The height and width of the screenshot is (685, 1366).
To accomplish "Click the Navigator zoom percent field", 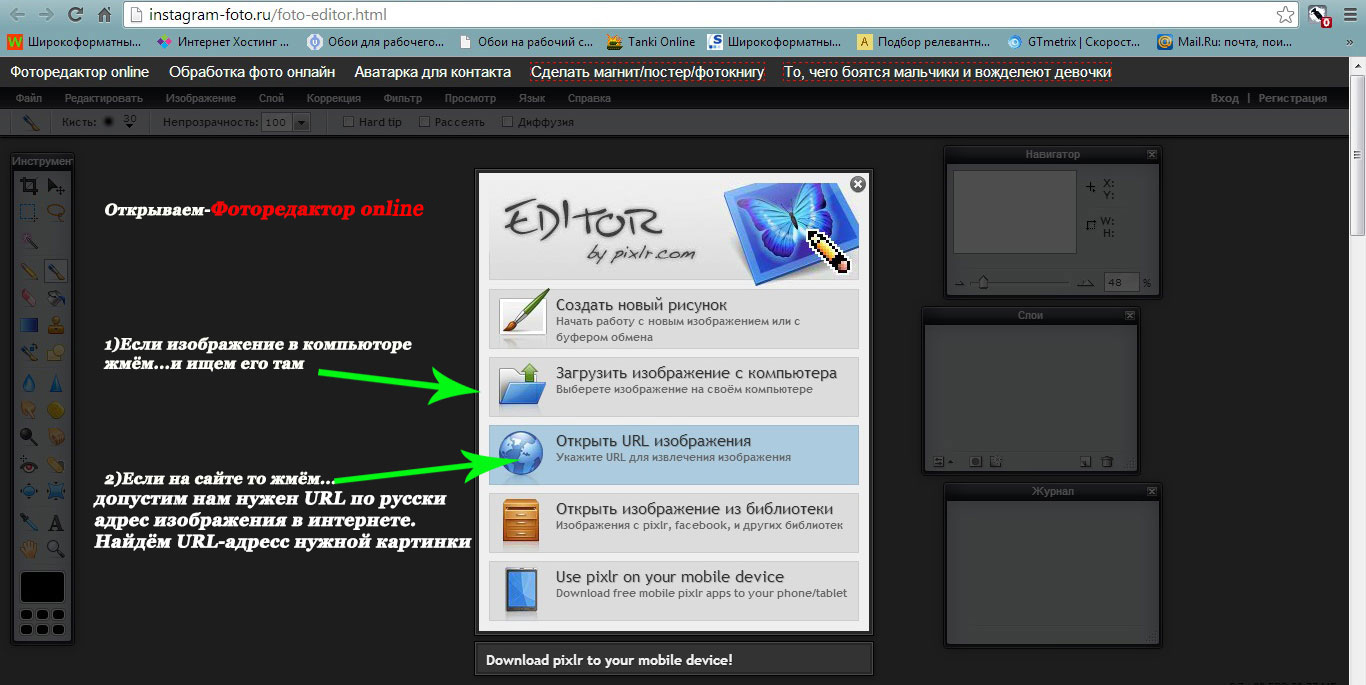I will point(1121,283).
